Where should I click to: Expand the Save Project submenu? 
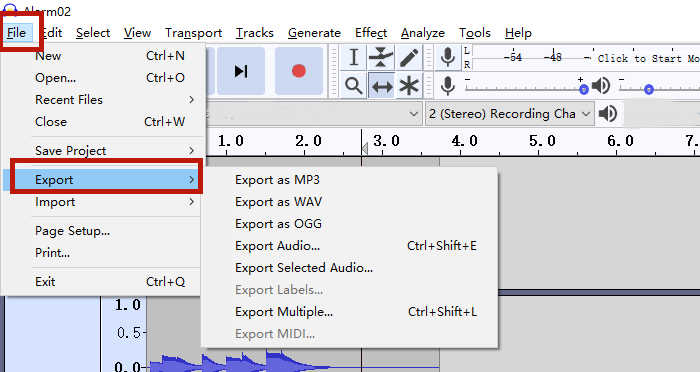coord(102,150)
